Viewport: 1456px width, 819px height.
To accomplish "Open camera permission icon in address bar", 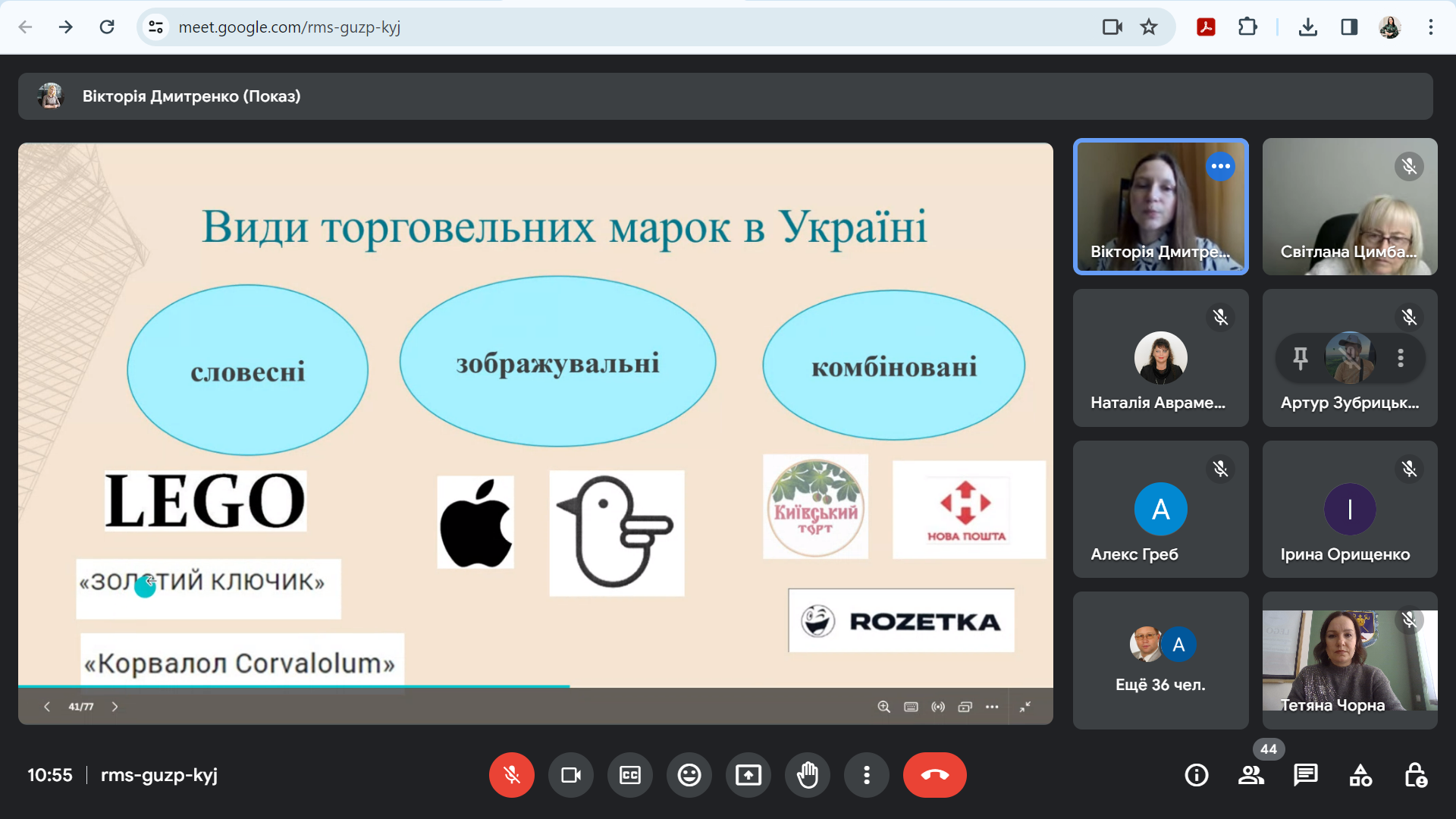I will 1112,27.
